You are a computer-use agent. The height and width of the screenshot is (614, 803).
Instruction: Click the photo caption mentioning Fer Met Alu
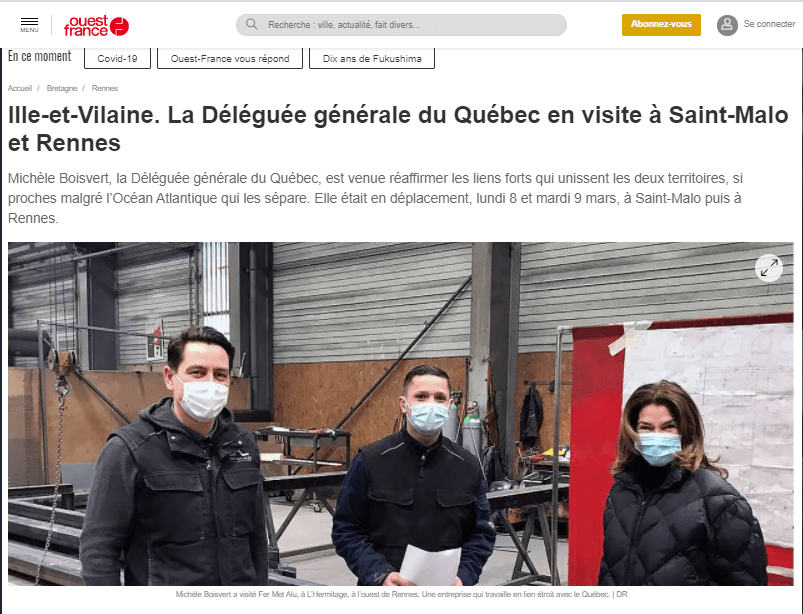[x=392, y=595]
